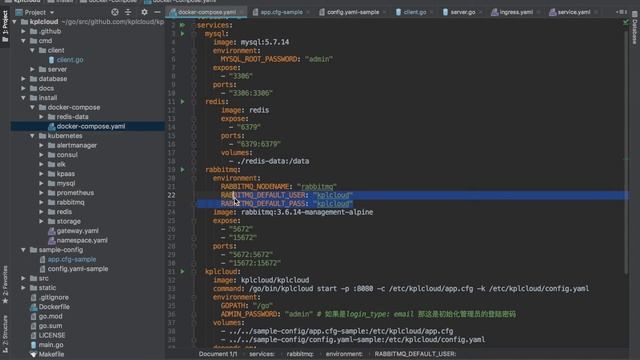Switch to the service.yaml tab
The width and height of the screenshot is (640, 360).
[x=573, y=12]
